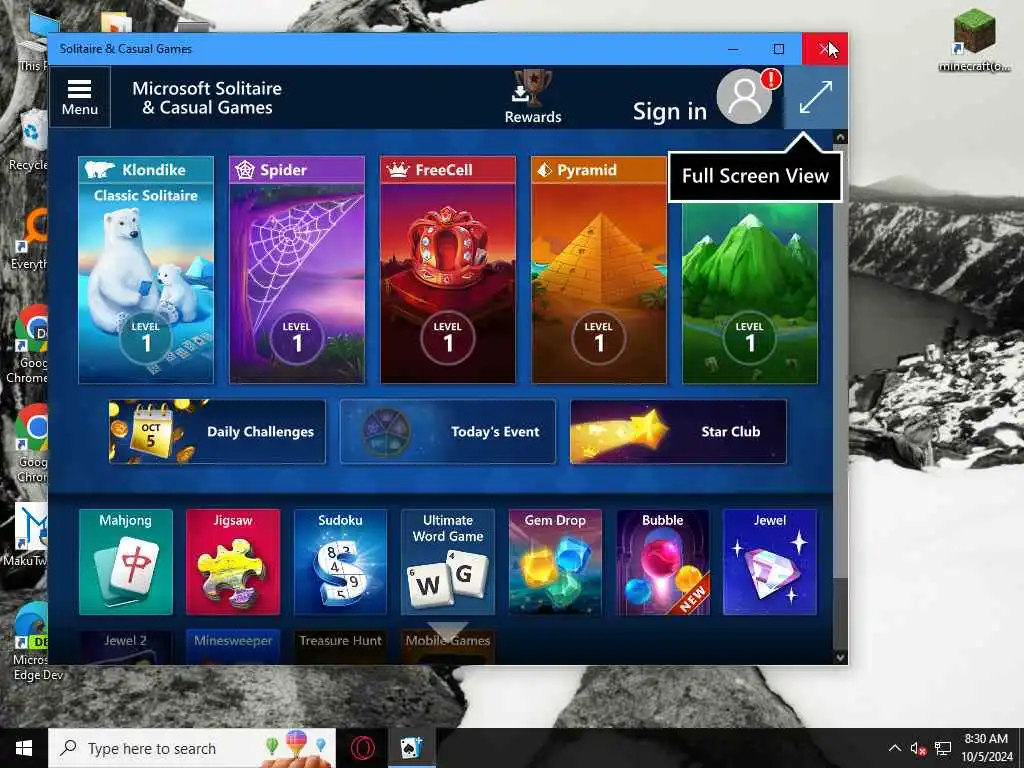Launch the Sudoku game icon
The width and height of the screenshot is (1024, 768).
tap(340, 562)
